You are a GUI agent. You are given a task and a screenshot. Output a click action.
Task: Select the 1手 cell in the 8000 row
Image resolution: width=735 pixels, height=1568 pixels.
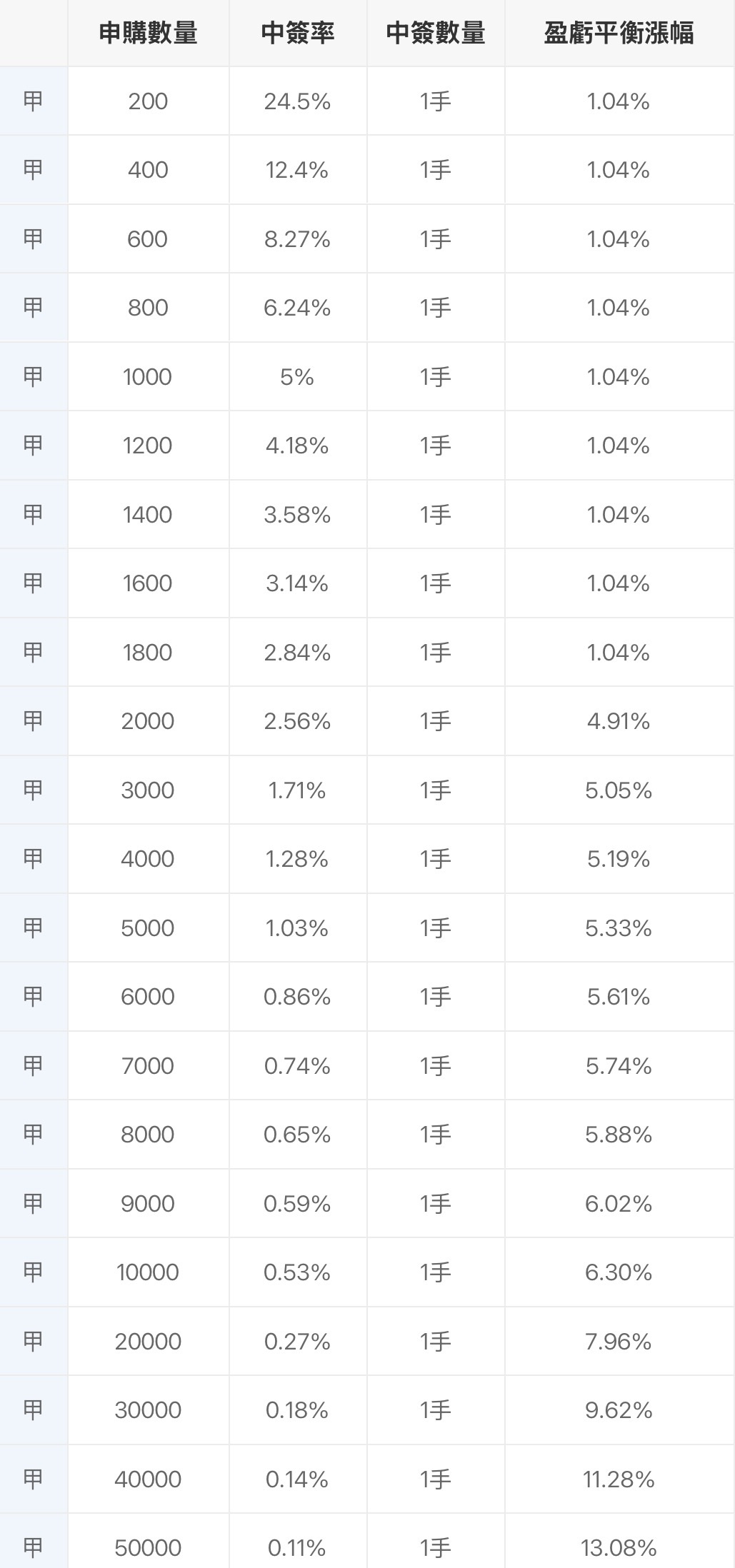click(x=436, y=1134)
